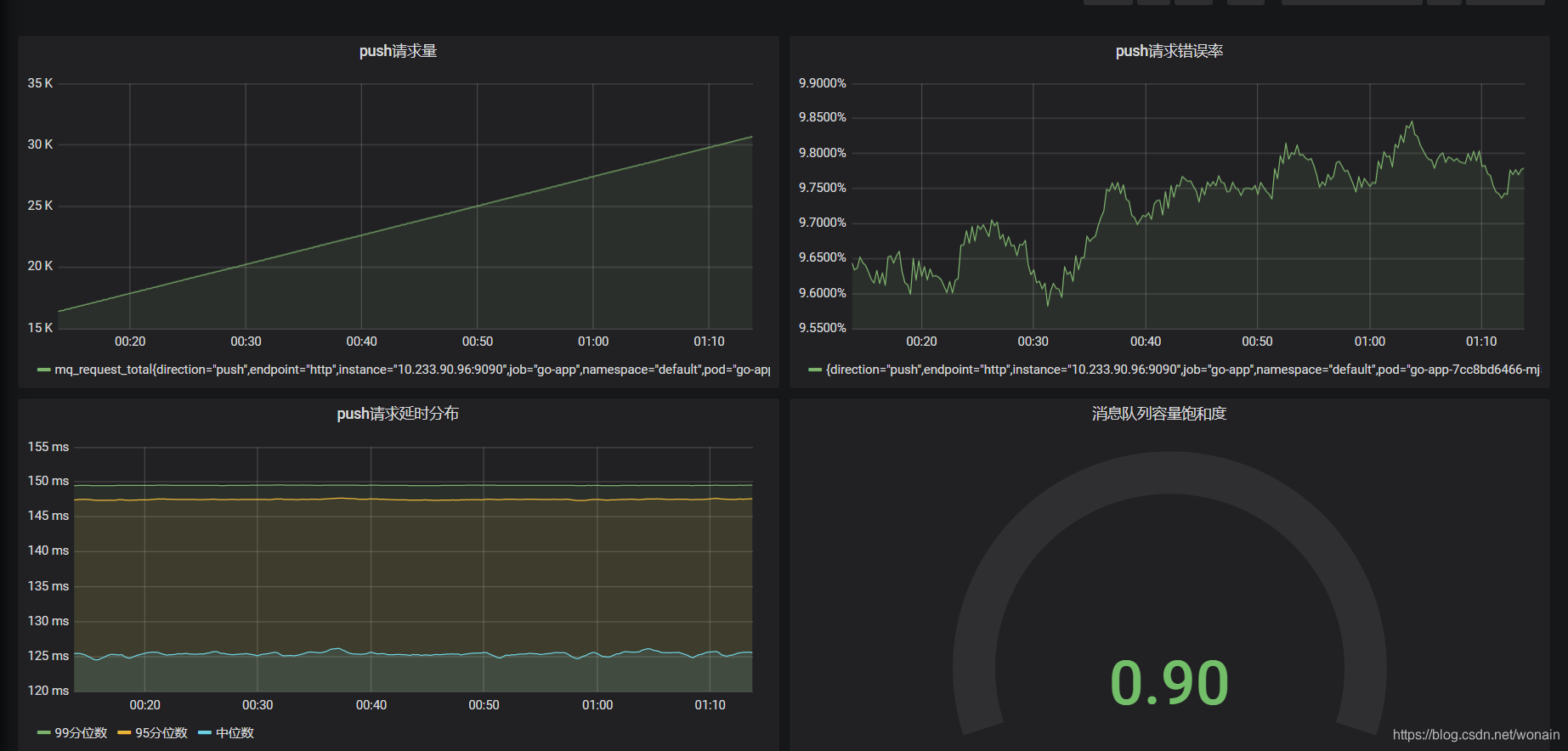Toggle the 中位数 series in legend
The width and height of the screenshot is (1568, 751).
click(235, 733)
